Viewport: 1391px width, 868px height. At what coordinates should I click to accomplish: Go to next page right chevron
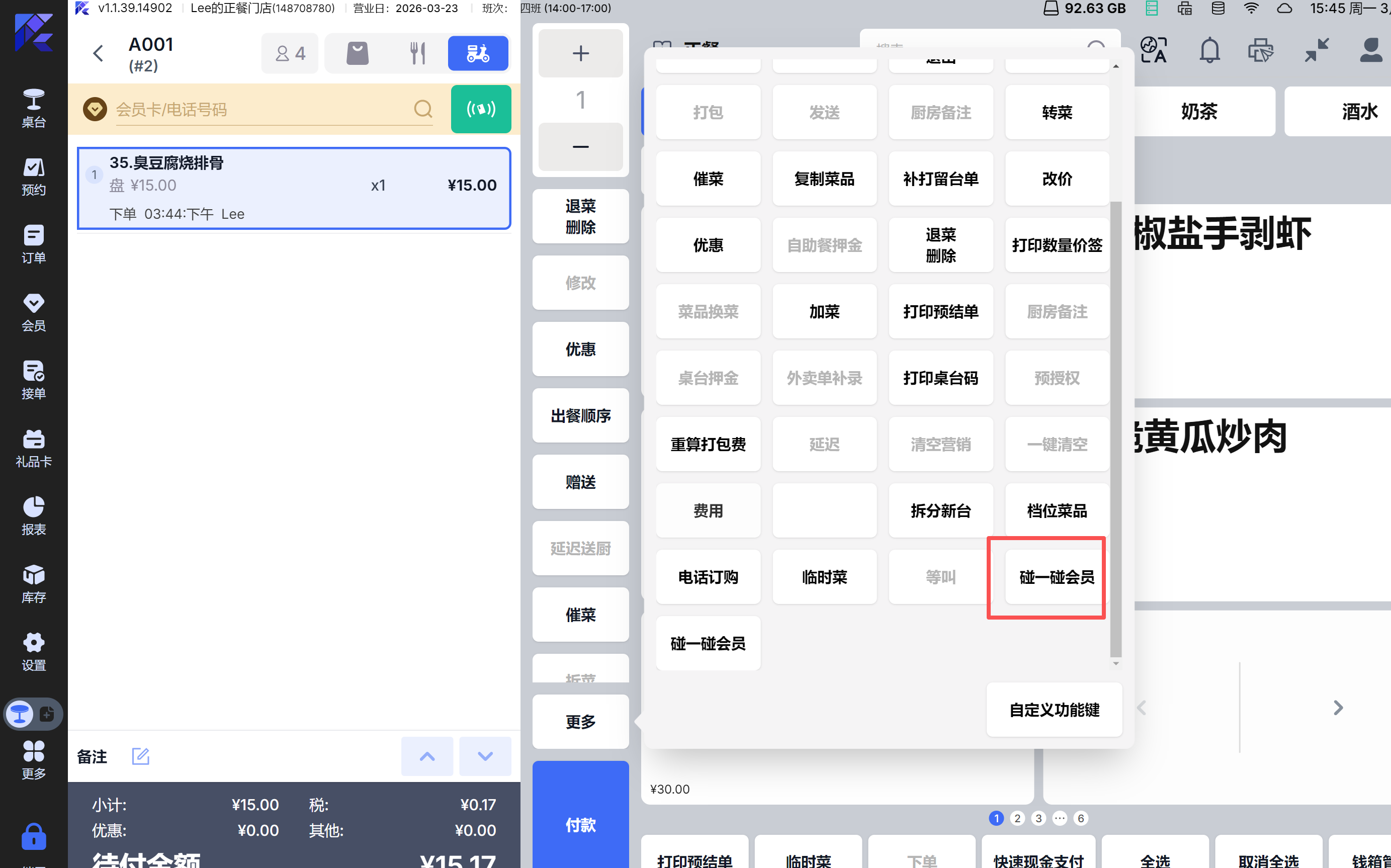pos(1338,707)
